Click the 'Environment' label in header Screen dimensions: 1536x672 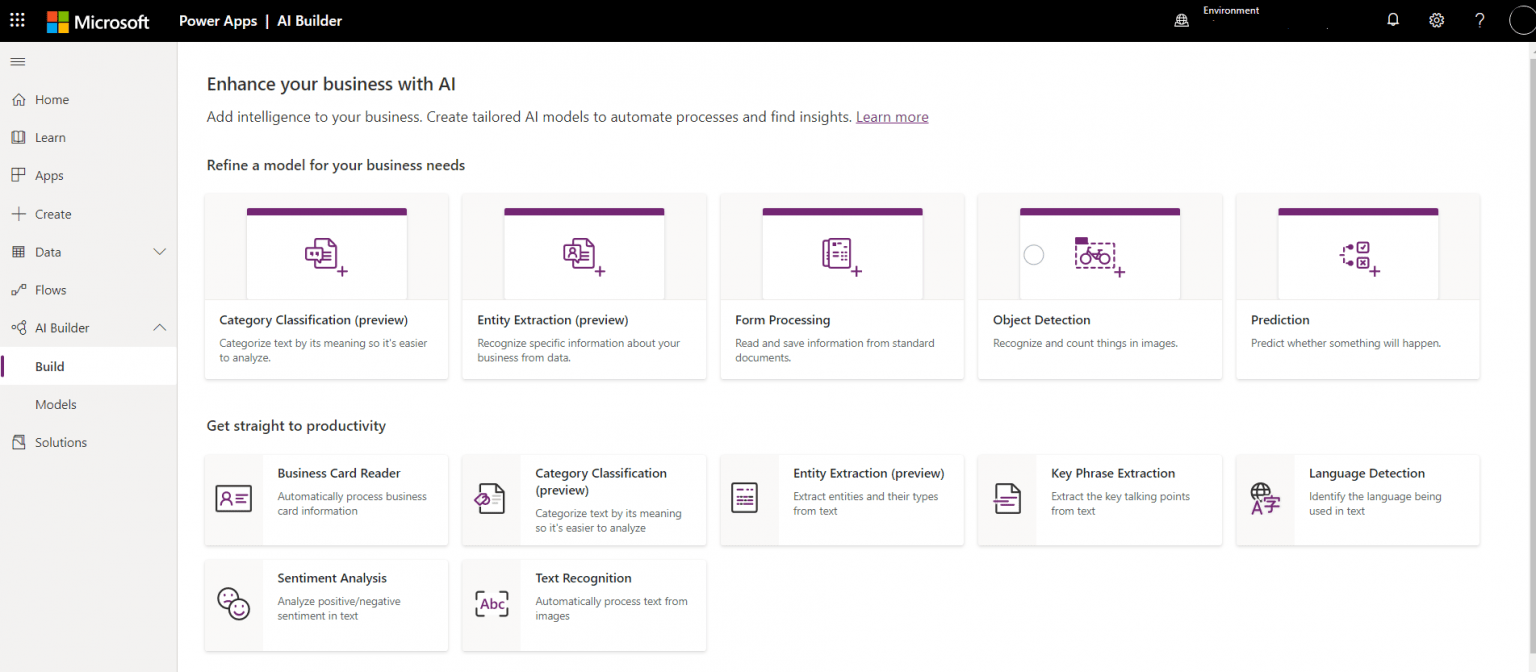coord(1231,11)
